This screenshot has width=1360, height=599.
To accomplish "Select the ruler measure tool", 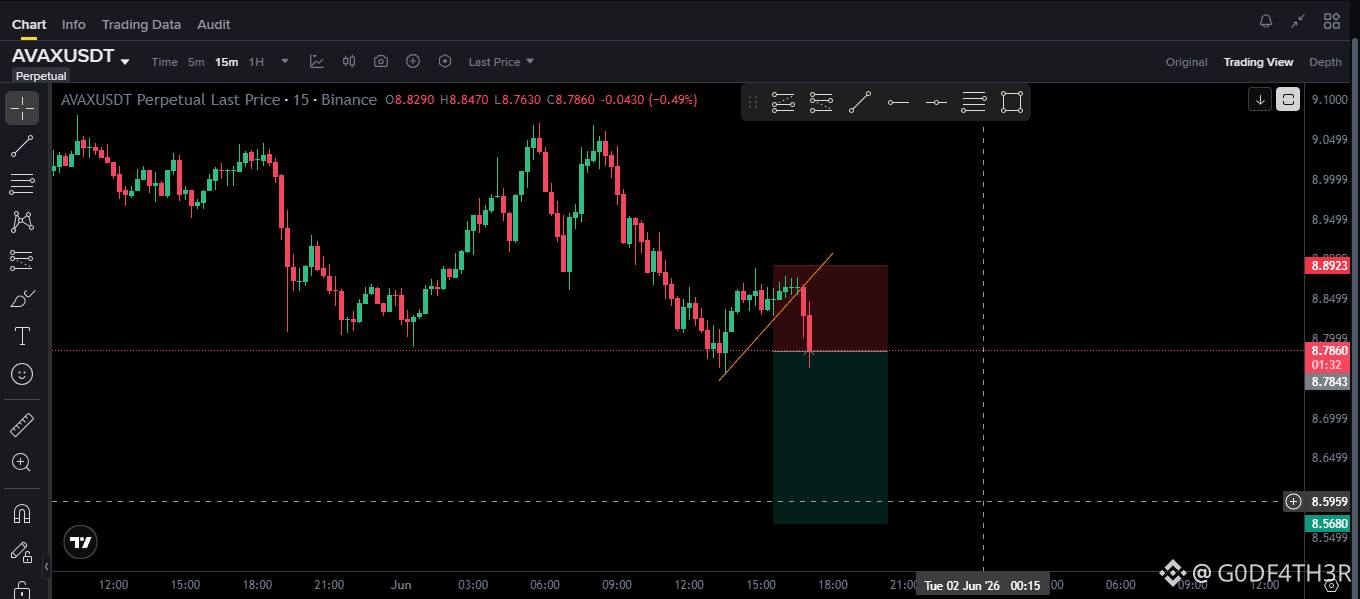I will 22,425.
